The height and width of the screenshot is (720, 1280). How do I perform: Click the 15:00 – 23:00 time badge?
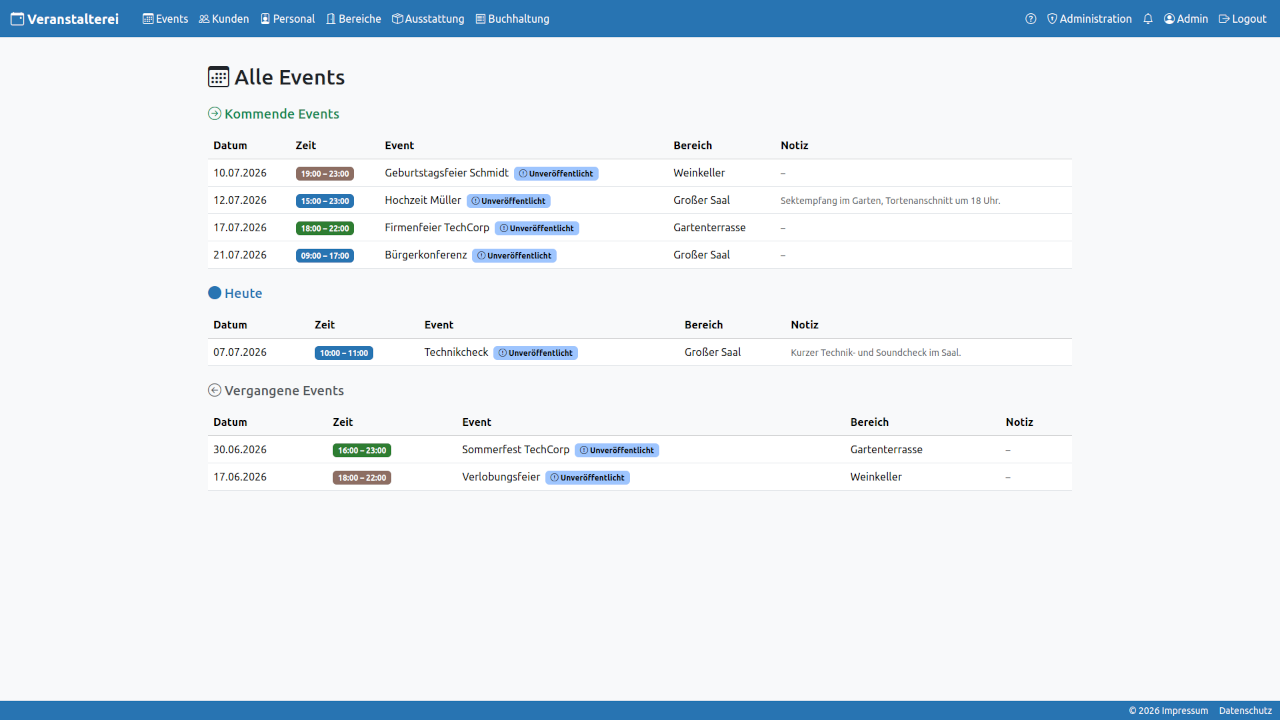[x=325, y=201]
